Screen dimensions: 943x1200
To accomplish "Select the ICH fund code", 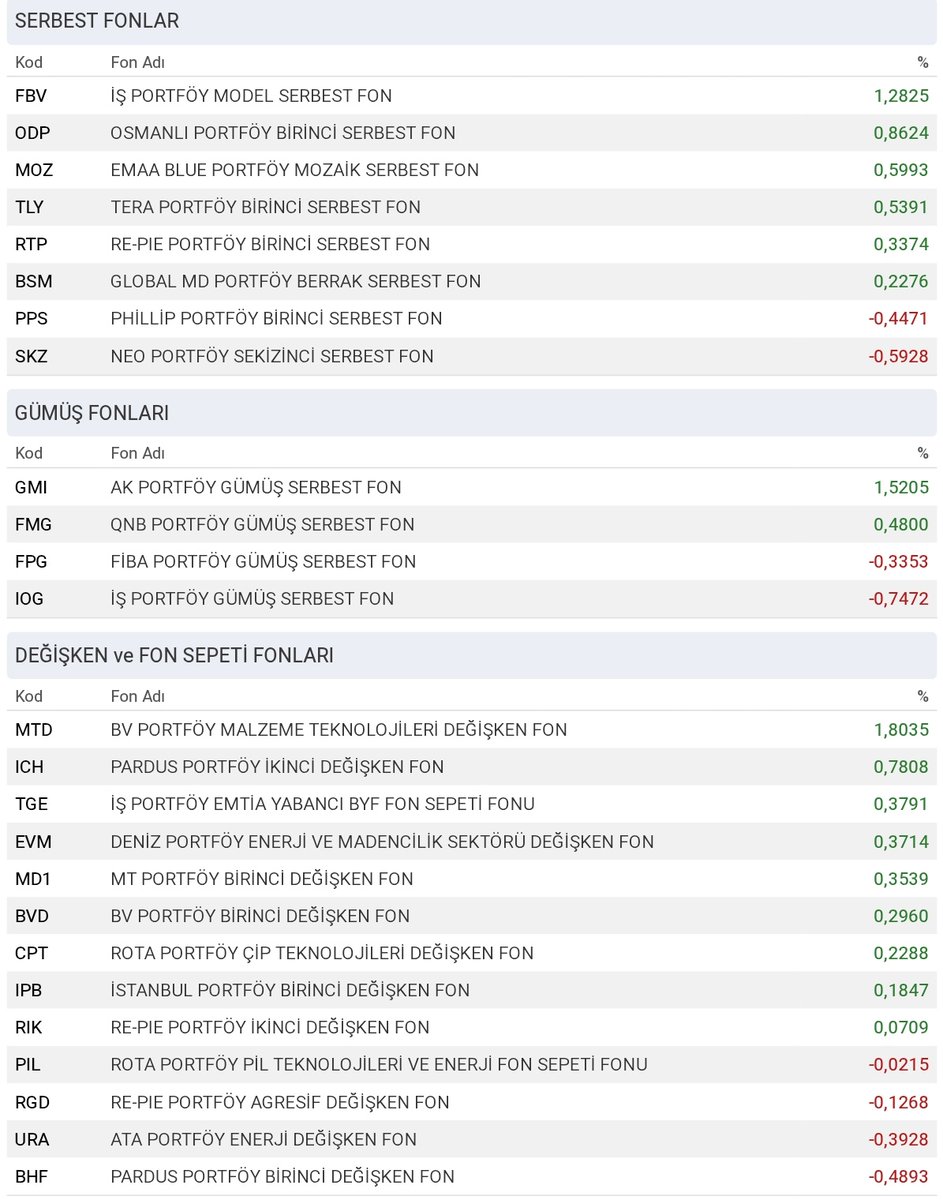I will (x=29, y=767).
